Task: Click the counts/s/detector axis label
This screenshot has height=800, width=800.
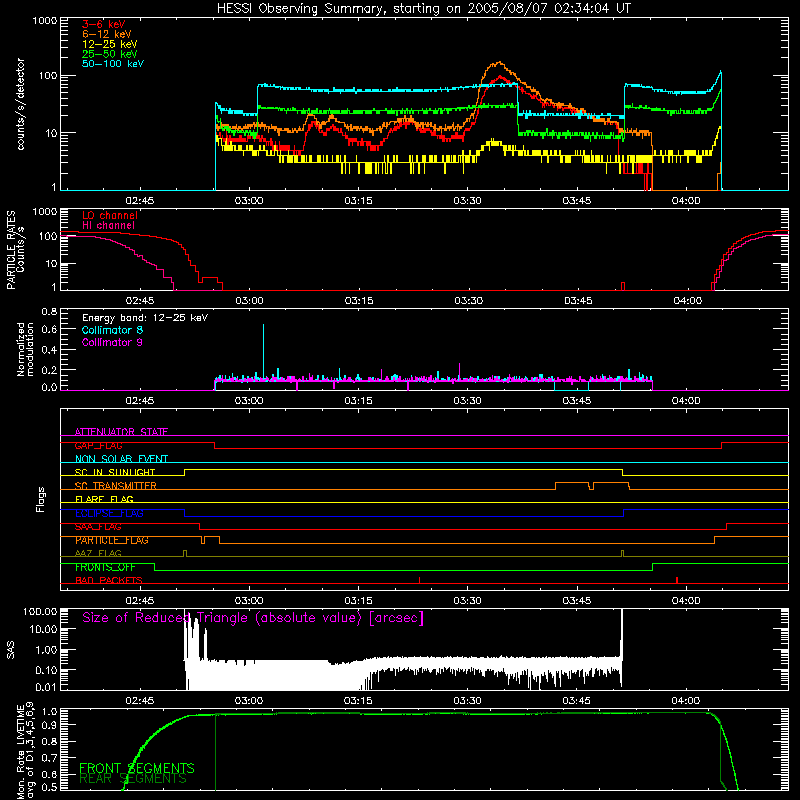Action: click(20, 104)
